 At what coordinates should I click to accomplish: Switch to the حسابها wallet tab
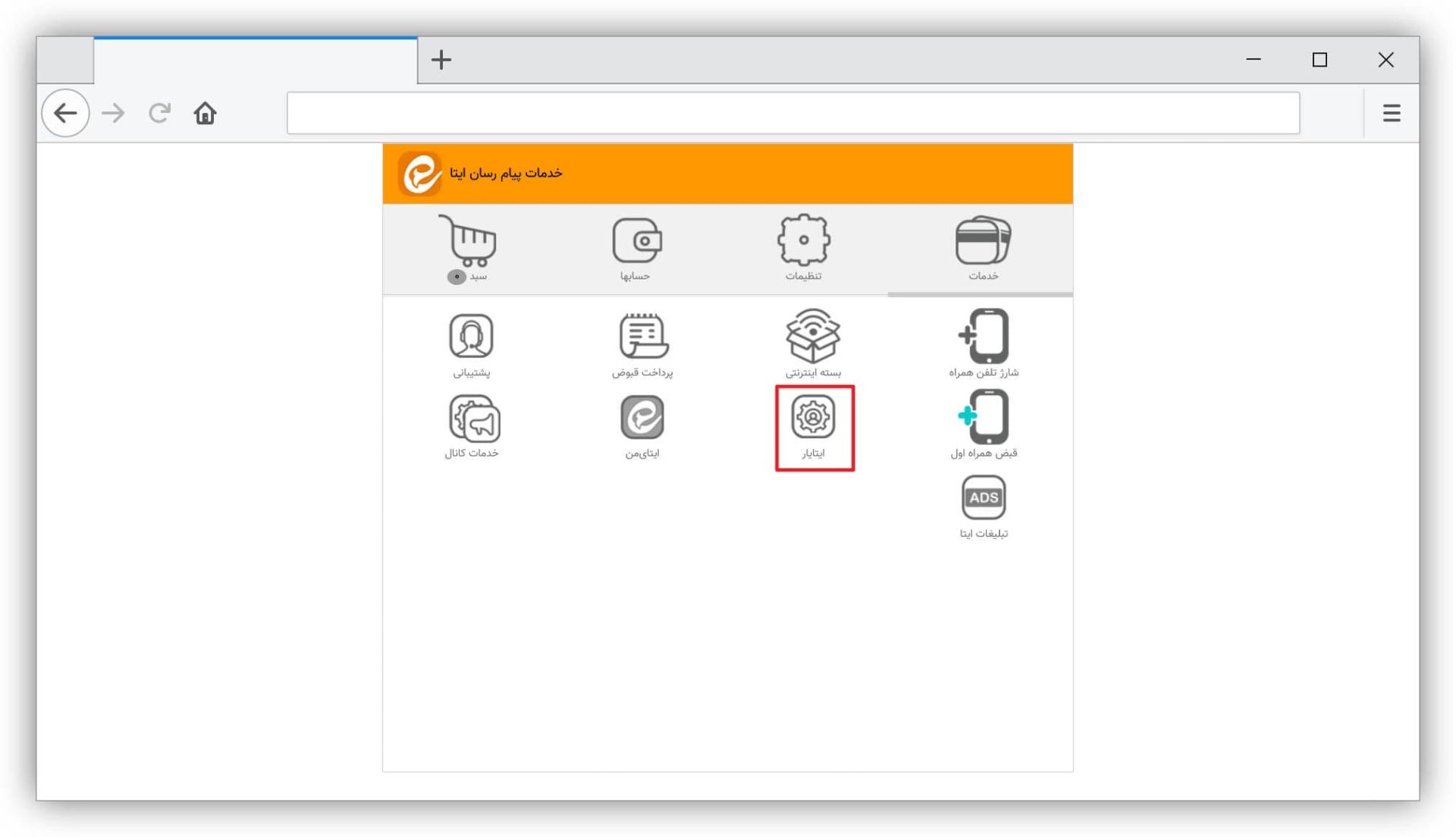636,249
